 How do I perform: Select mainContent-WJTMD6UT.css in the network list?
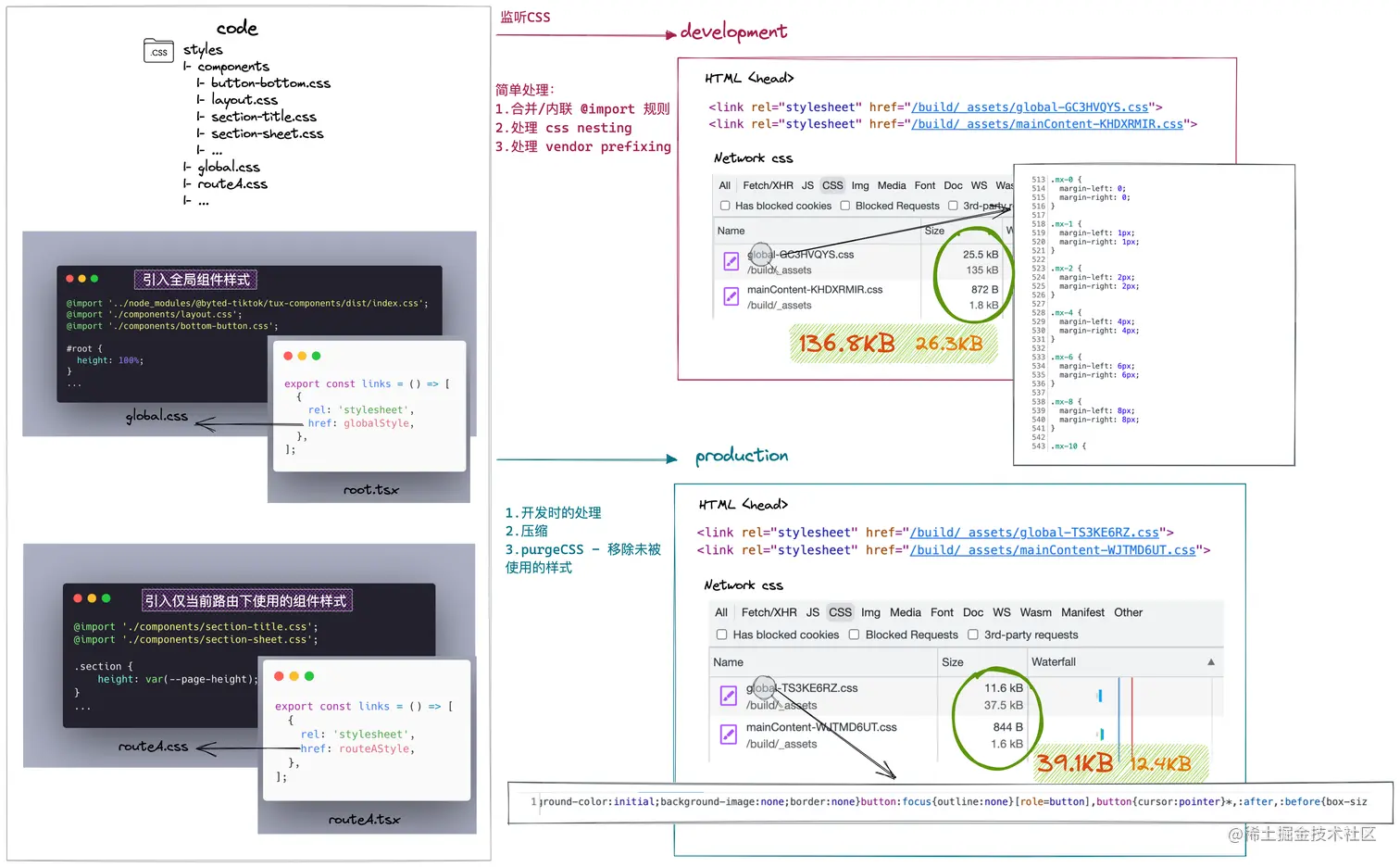point(821,727)
